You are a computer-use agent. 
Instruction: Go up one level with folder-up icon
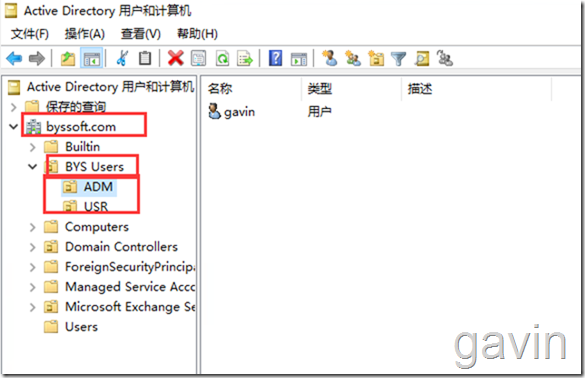68,59
